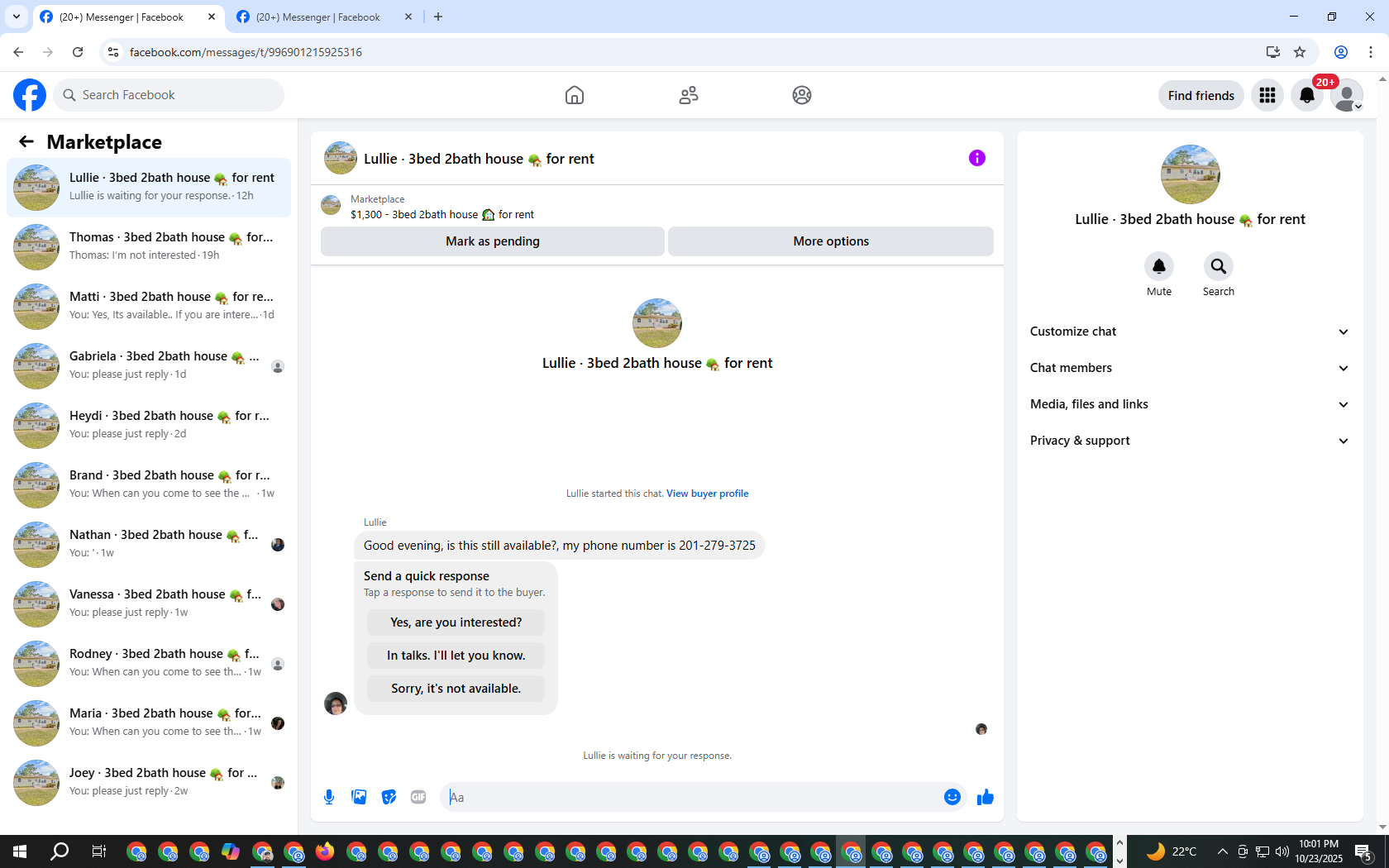
Task: Click View buyer profile link
Action: tap(708, 494)
